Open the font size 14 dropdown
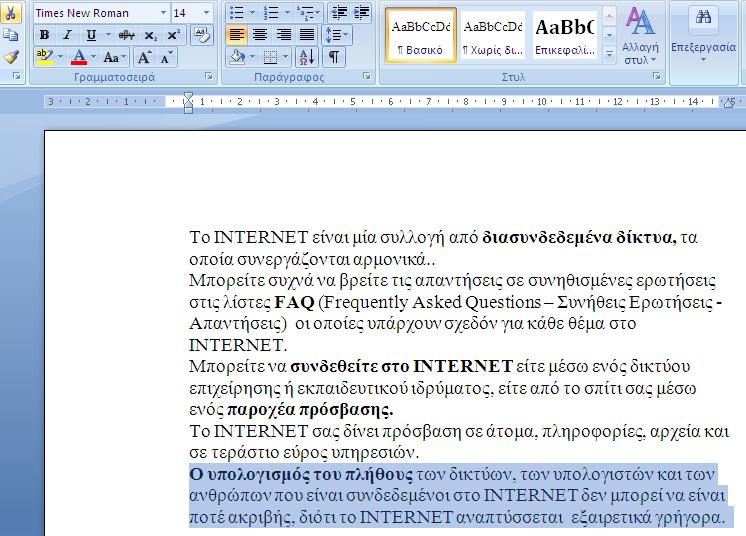The height and width of the screenshot is (536, 746). coord(206,13)
